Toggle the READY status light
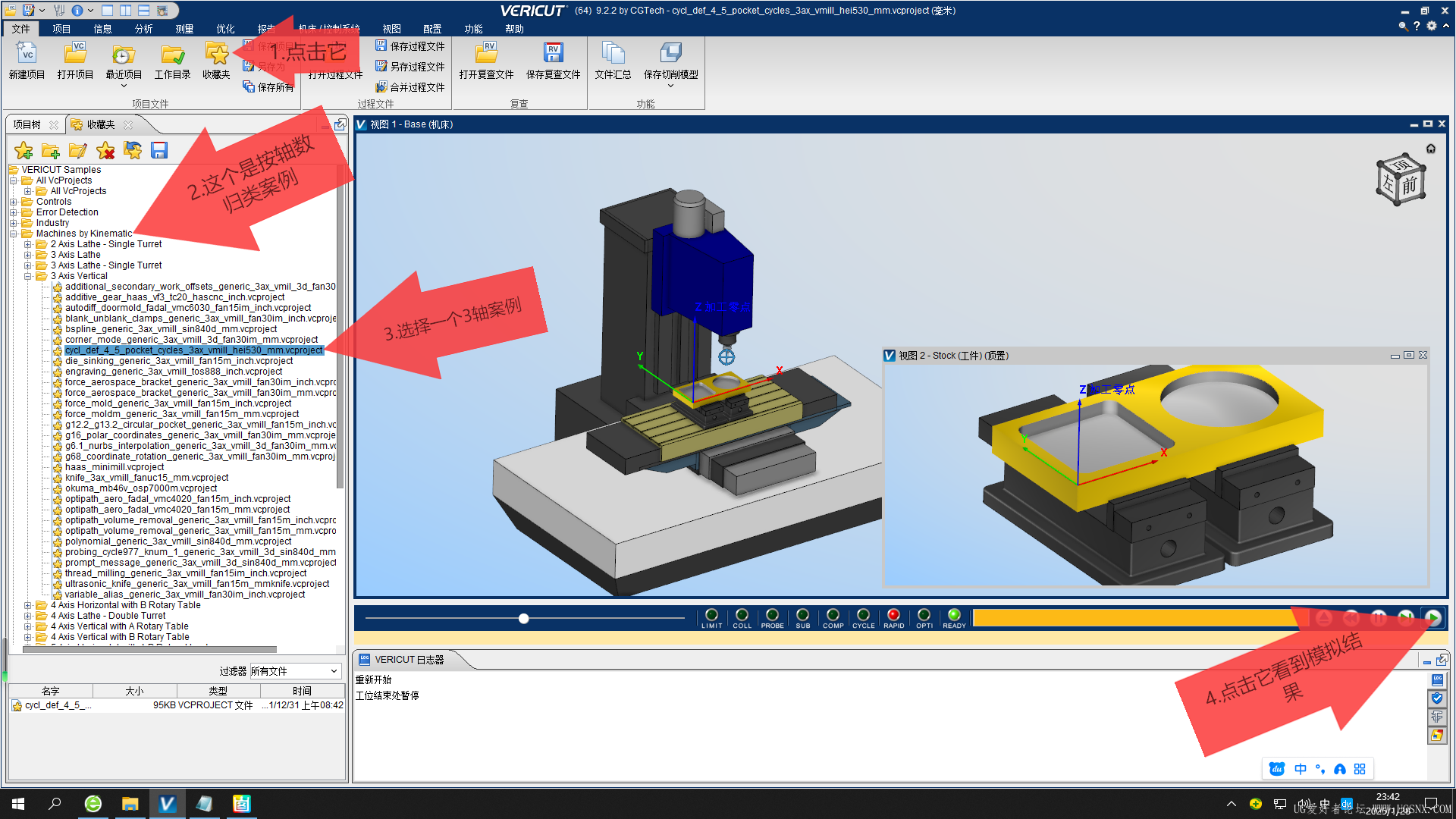The image size is (1456, 819). point(954,615)
